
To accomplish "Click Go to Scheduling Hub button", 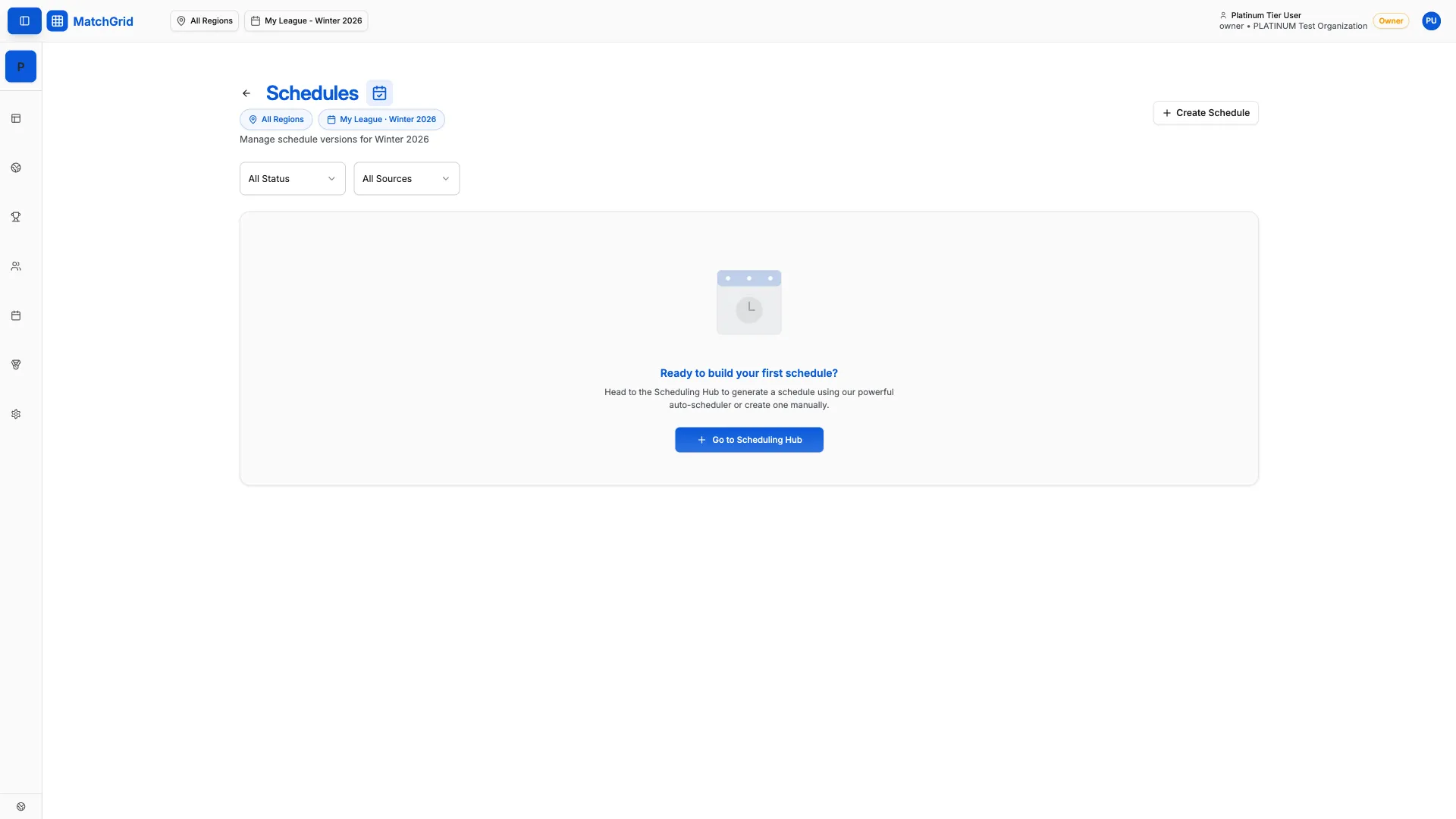I will 748,440.
